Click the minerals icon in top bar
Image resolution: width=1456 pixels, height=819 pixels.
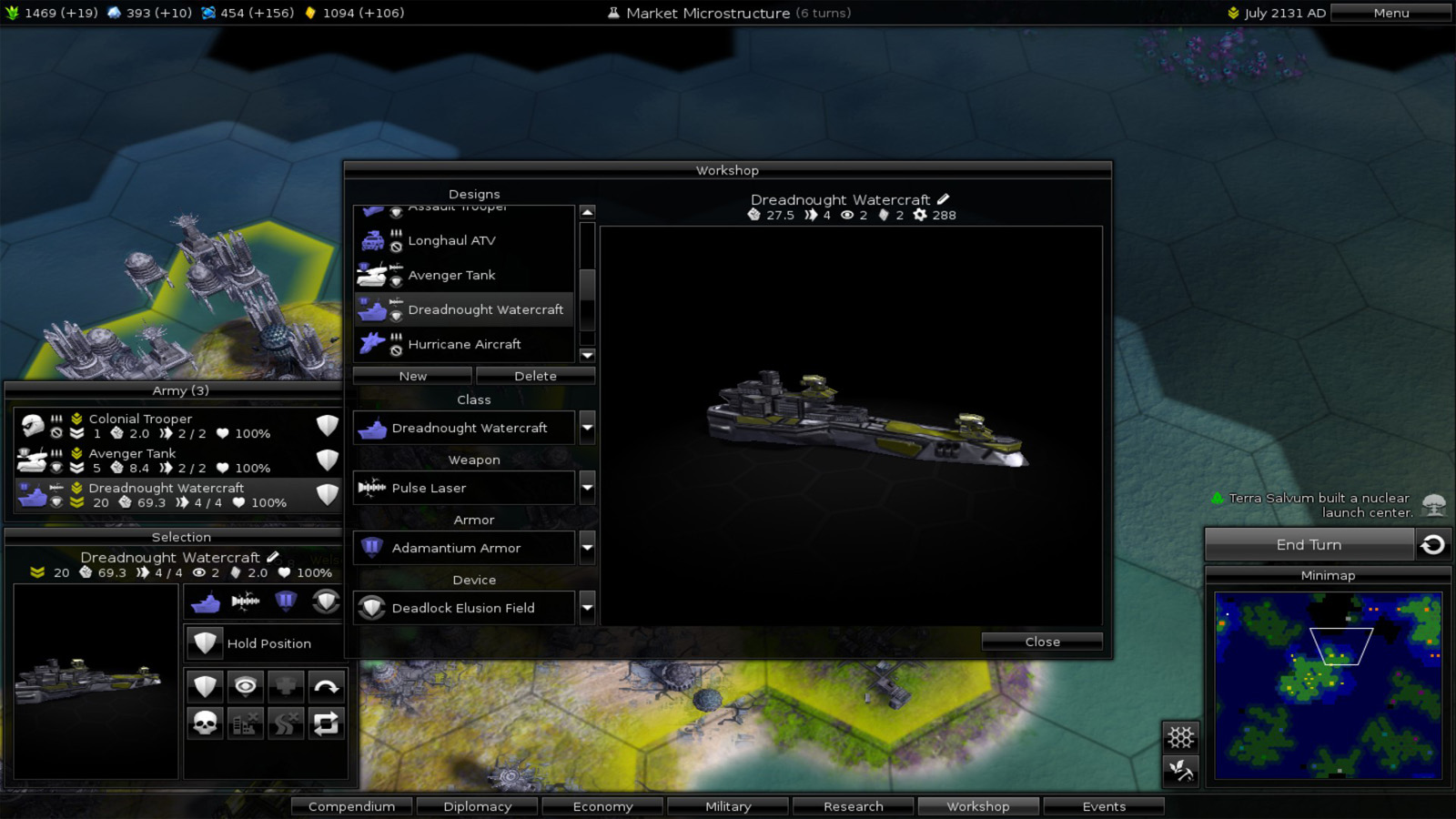(115, 13)
